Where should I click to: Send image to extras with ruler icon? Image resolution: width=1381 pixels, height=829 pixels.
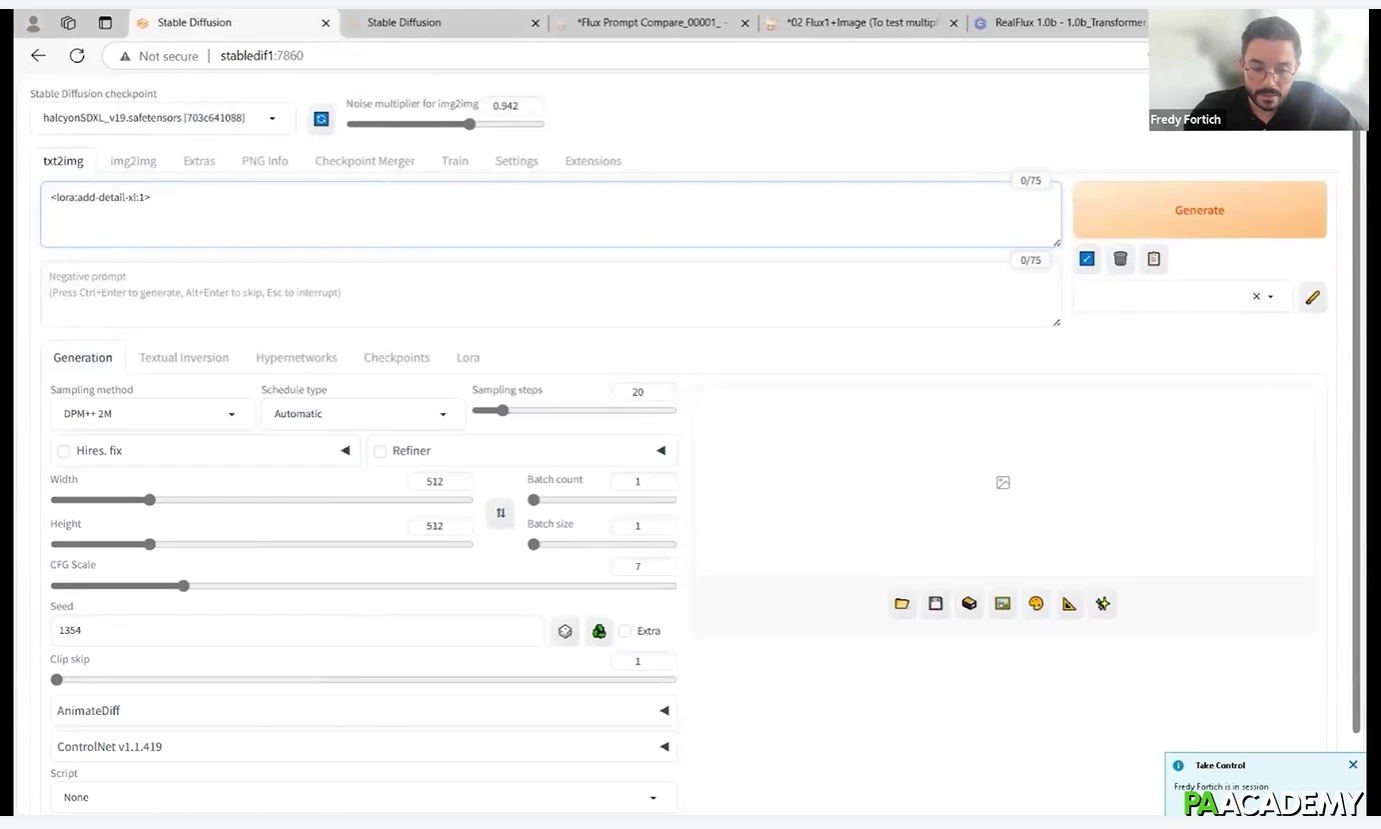click(1070, 604)
